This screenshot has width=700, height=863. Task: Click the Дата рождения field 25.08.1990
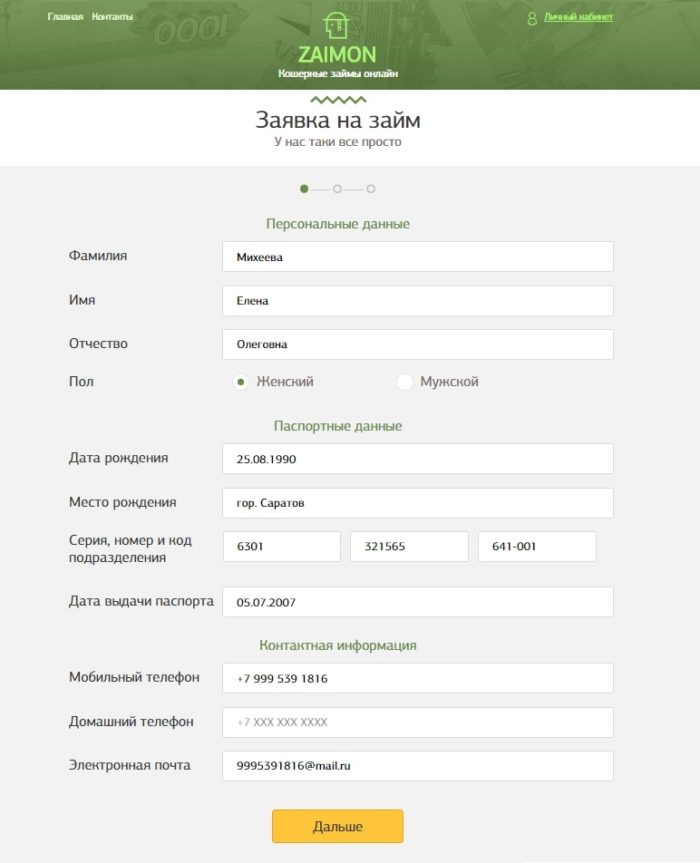pos(418,458)
